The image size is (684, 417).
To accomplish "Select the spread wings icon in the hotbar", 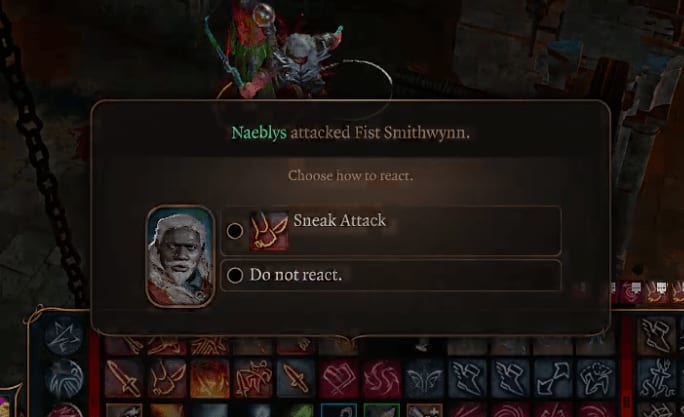I will coord(424,378).
